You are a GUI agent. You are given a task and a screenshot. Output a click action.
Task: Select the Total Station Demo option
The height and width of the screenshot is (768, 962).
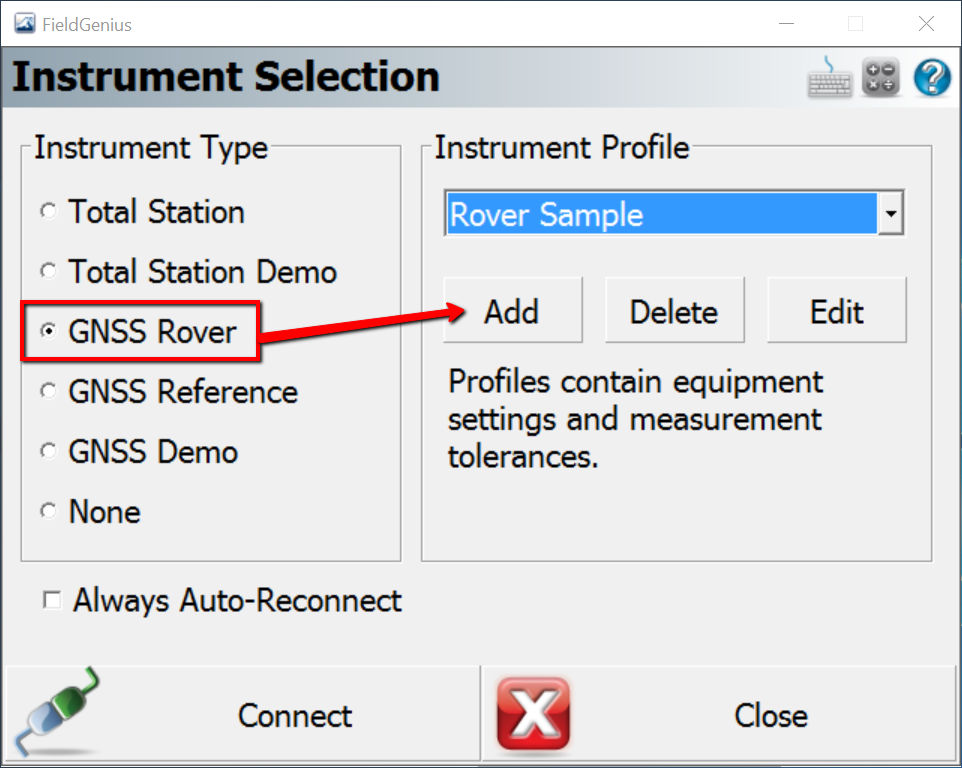click(x=48, y=272)
